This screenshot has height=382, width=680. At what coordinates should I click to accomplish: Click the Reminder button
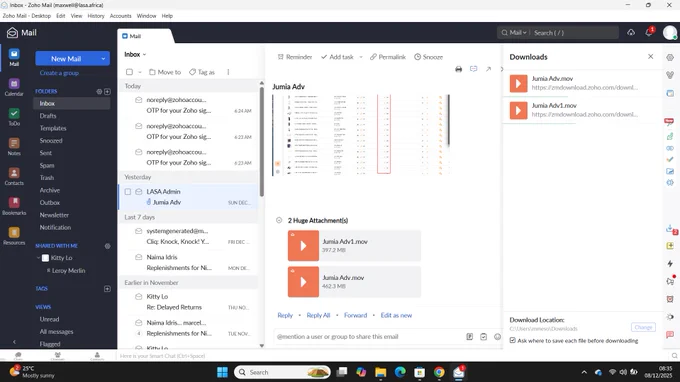(x=294, y=57)
